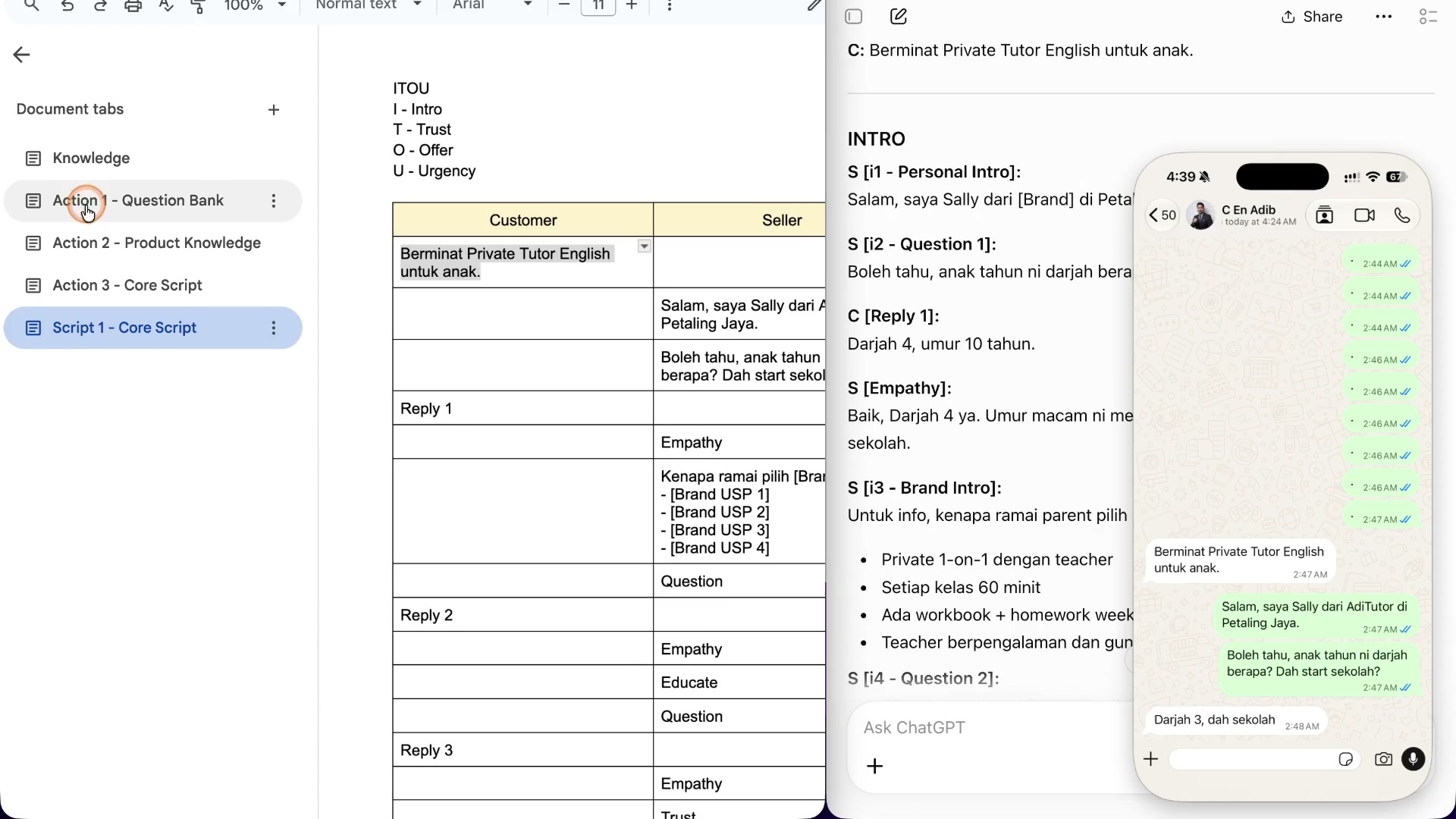Click the plus attach button in ChatGPT prompt box
Screen dimensions: 1456x819
[875, 767]
